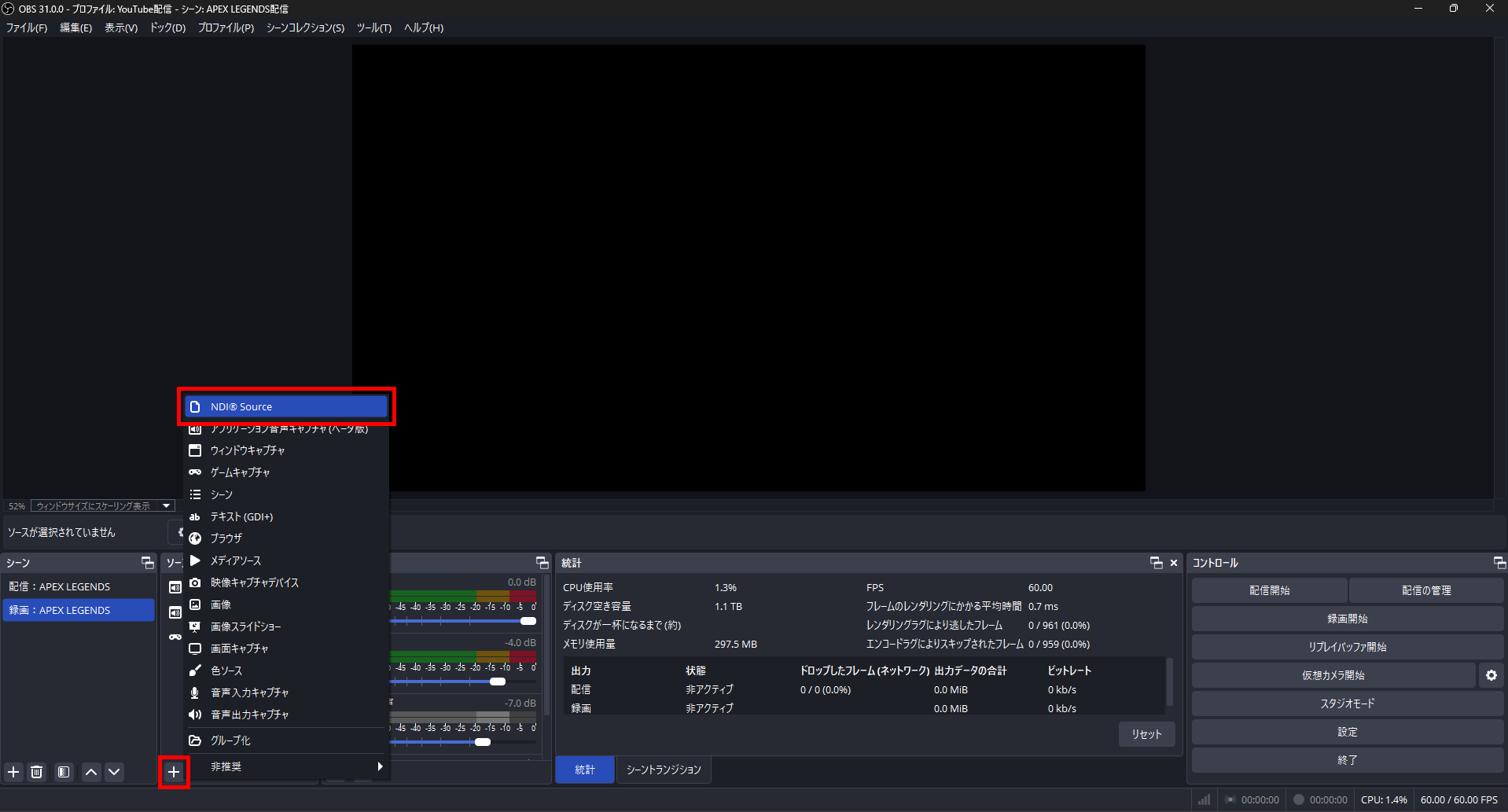Open the 編集(E) menu
The width and height of the screenshot is (1508, 812).
76,28
